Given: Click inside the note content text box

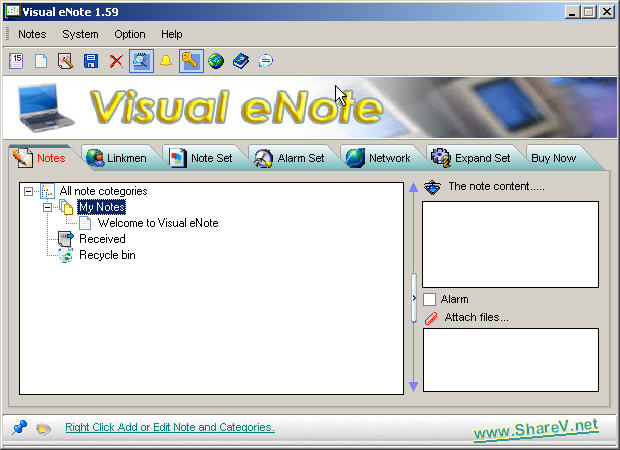Looking at the screenshot, I should coord(510,244).
